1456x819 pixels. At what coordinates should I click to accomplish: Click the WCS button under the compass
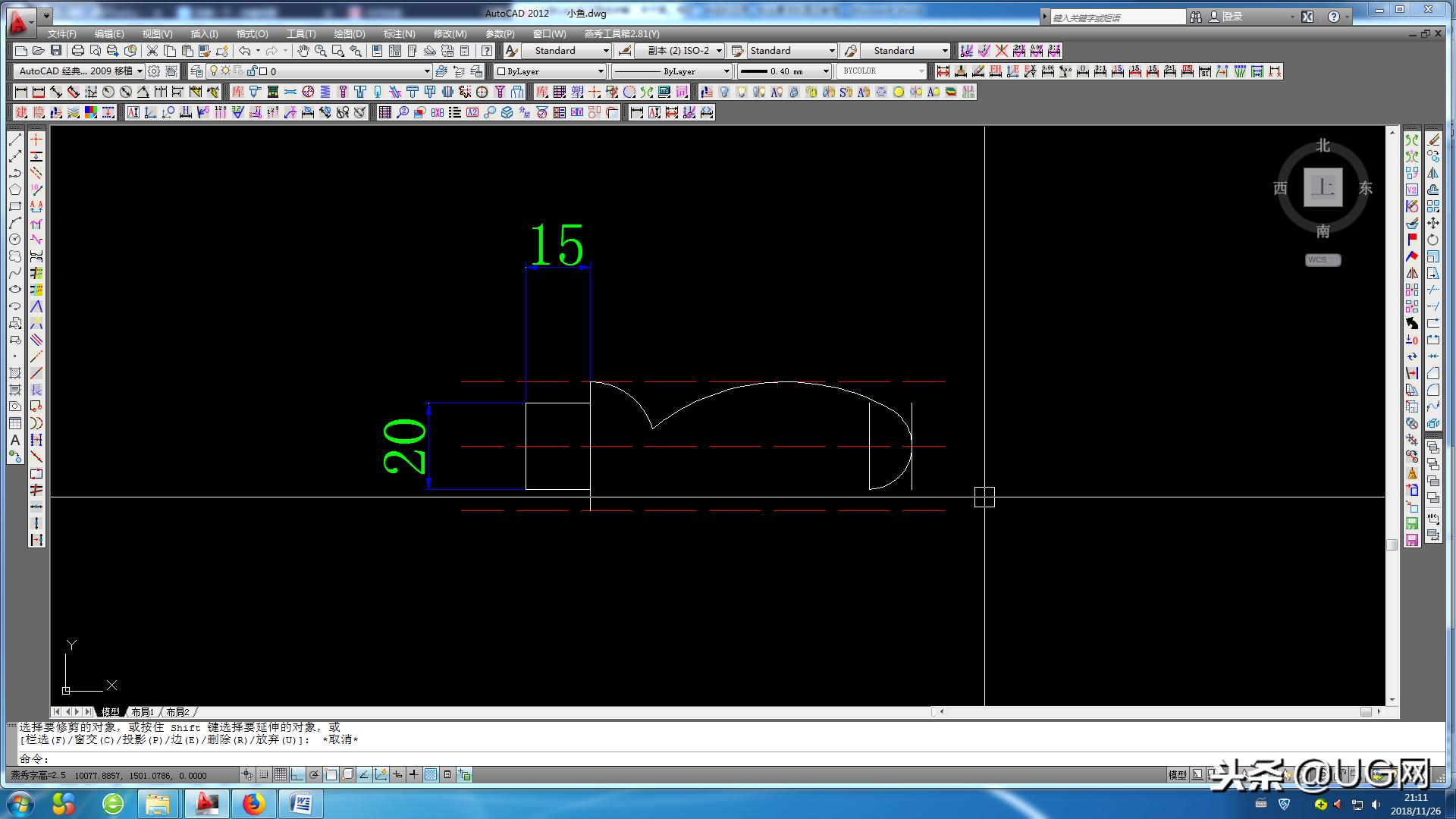pos(1323,260)
